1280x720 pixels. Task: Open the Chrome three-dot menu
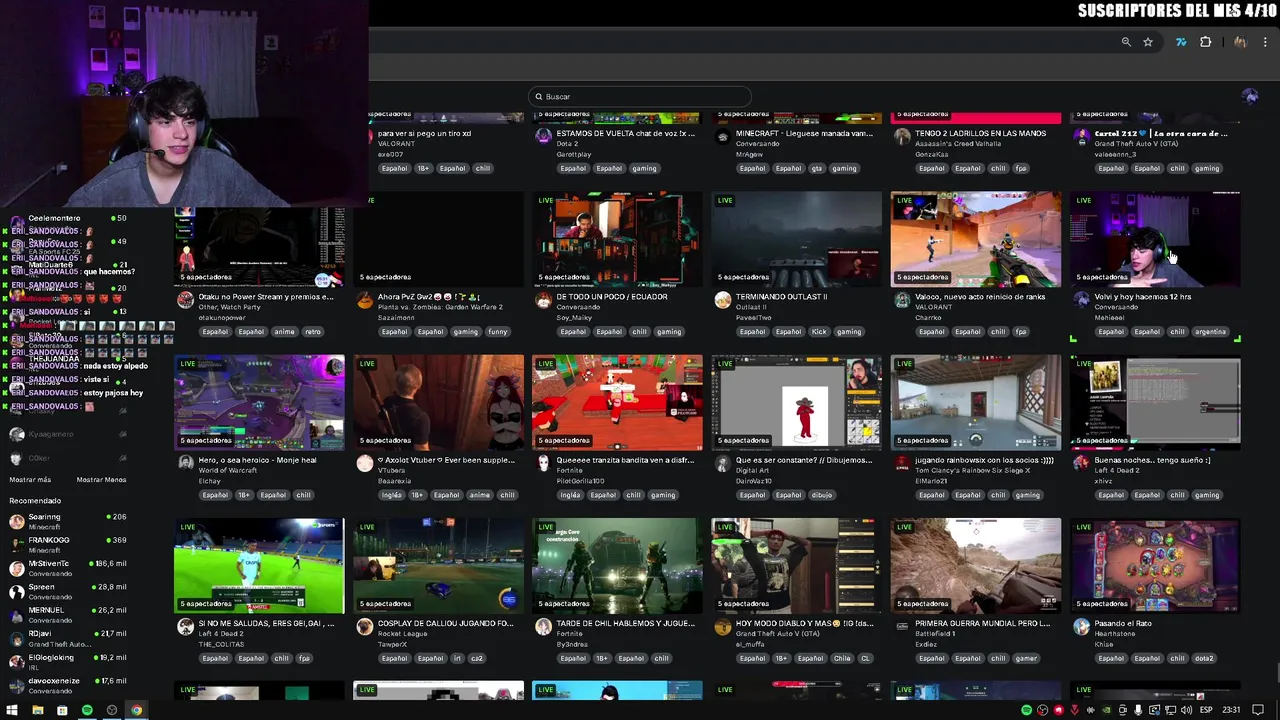[x=1266, y=42]
